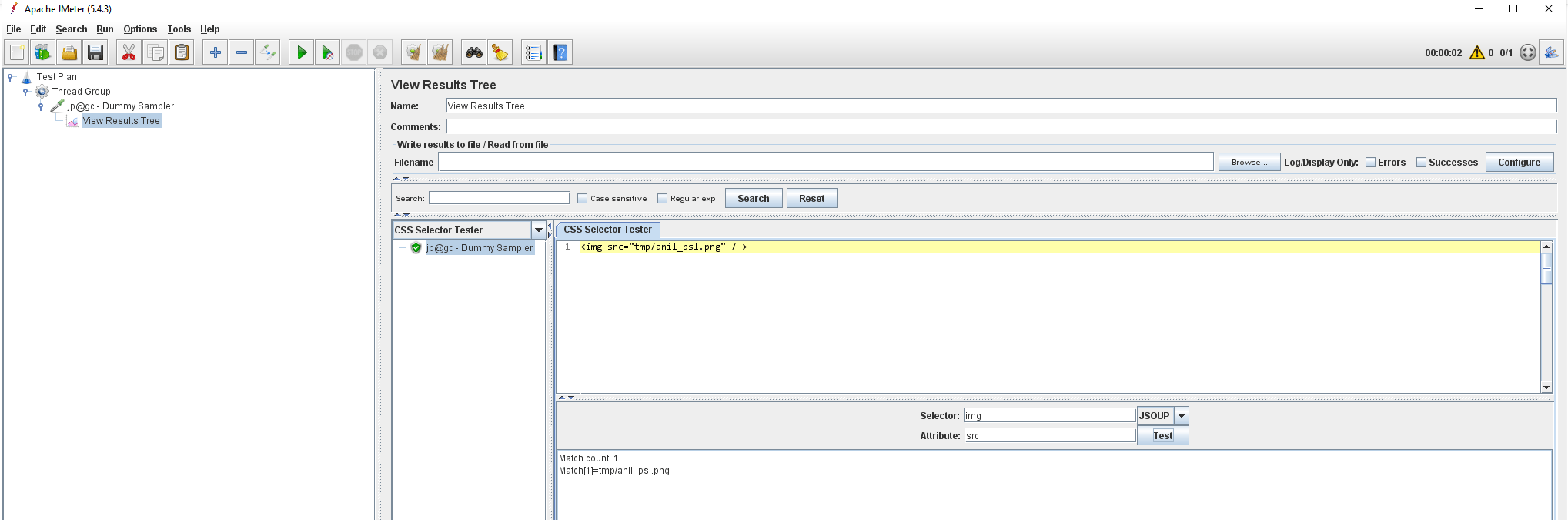Viewport: 1568px width, 520px height.
Task: Click the Clear All broom icon
Action: pos(440,52)
